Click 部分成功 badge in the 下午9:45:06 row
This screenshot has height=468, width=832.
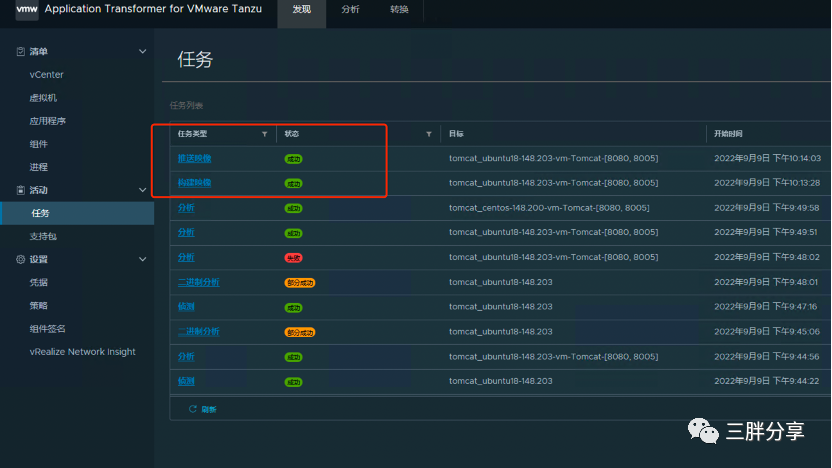click(x=300, y=332)
